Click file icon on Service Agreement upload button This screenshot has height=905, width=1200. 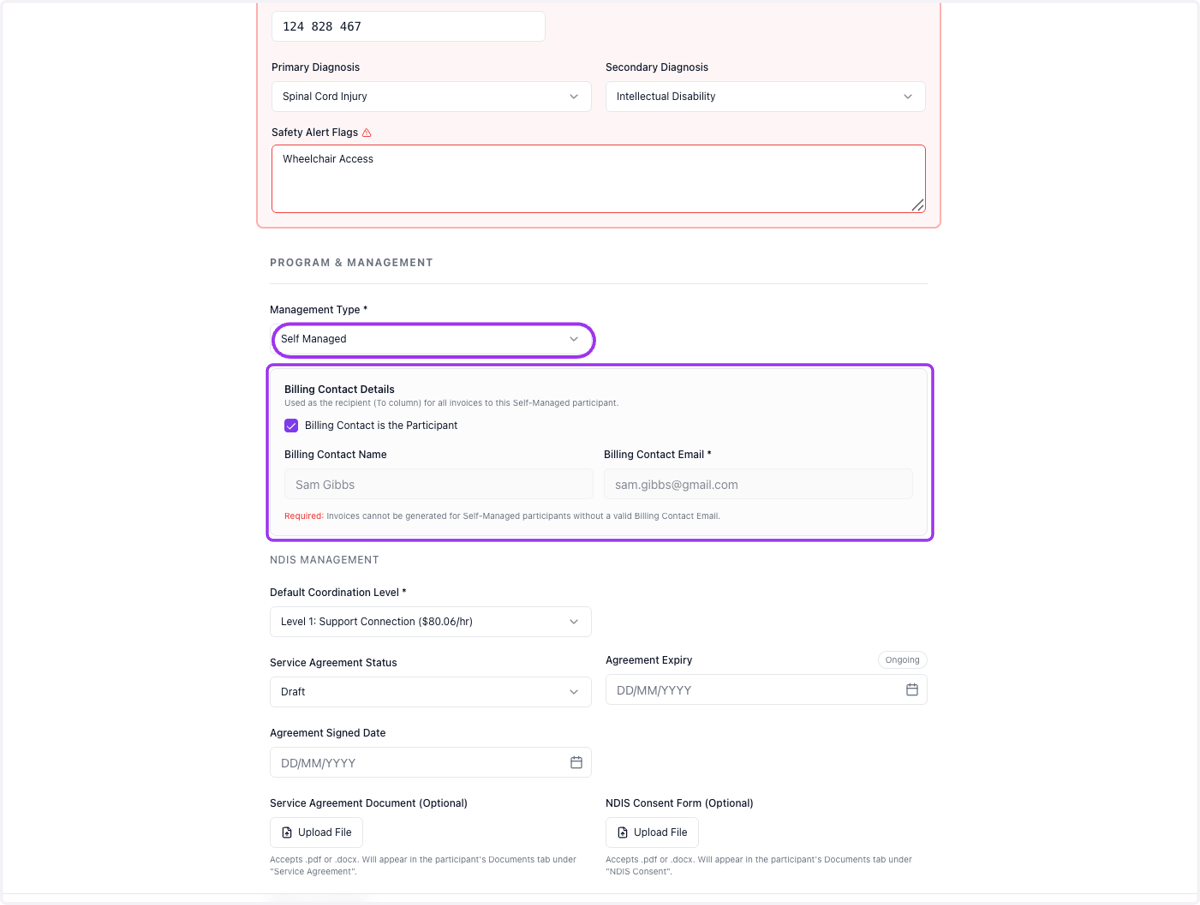[x=287, y=832]
